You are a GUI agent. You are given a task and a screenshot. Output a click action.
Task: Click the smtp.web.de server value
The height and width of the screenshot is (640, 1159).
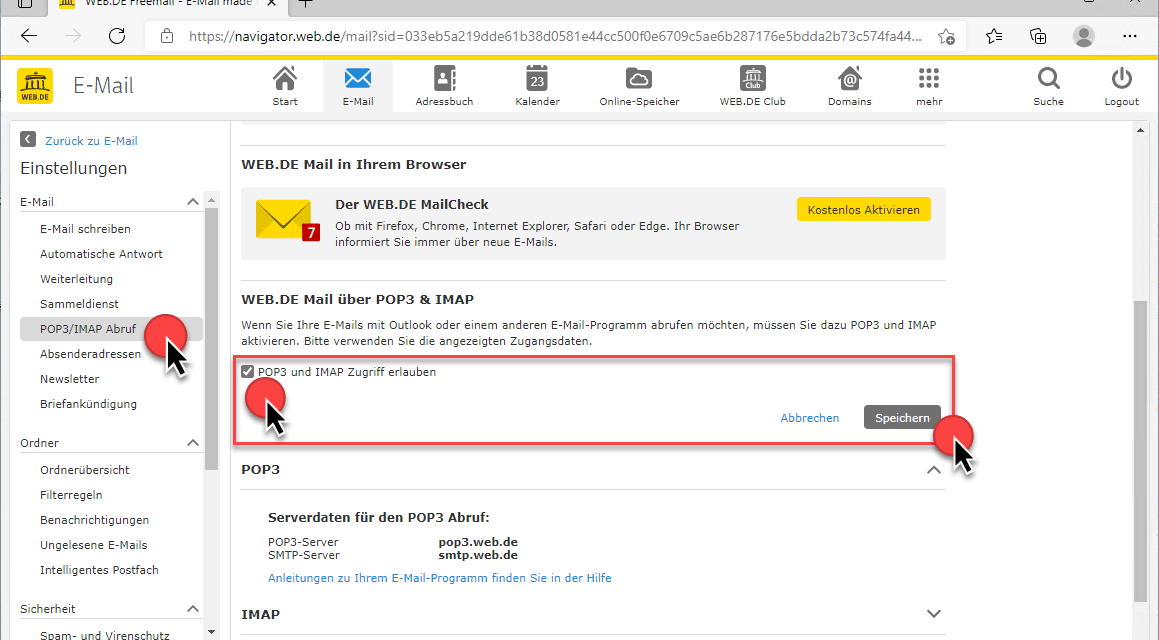pos(477,555)
